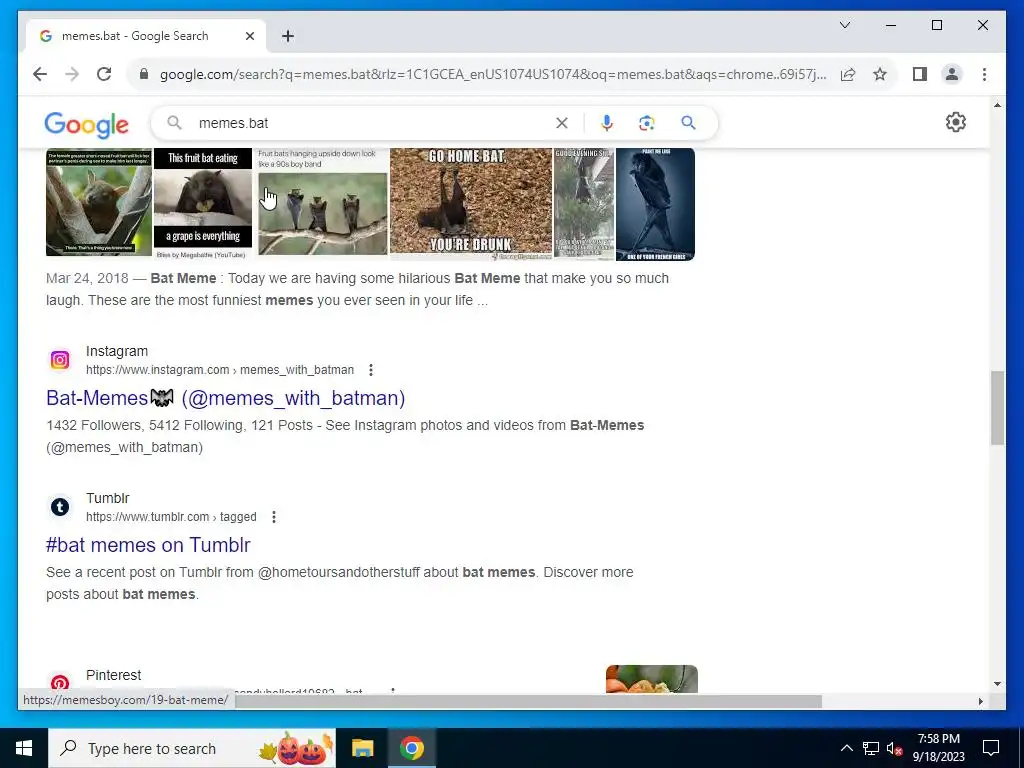Image resolution: width=1024 pixels, height=768 pixels.
Task: Open Bat-Memes (@memes_with_batman) link
Action: click(225, 398)
